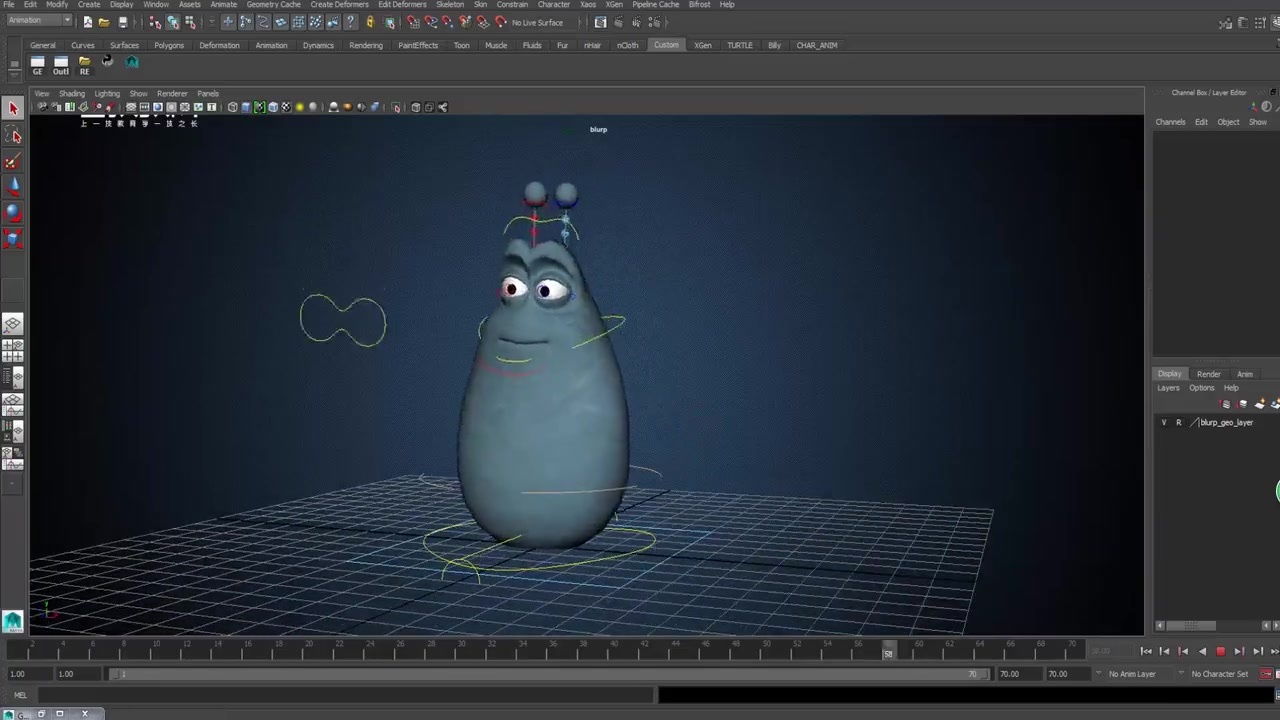Click the Open Scene folder icon
This screenshot has width=1280, height=720.
pyautogui.click(x=104, y=22)
